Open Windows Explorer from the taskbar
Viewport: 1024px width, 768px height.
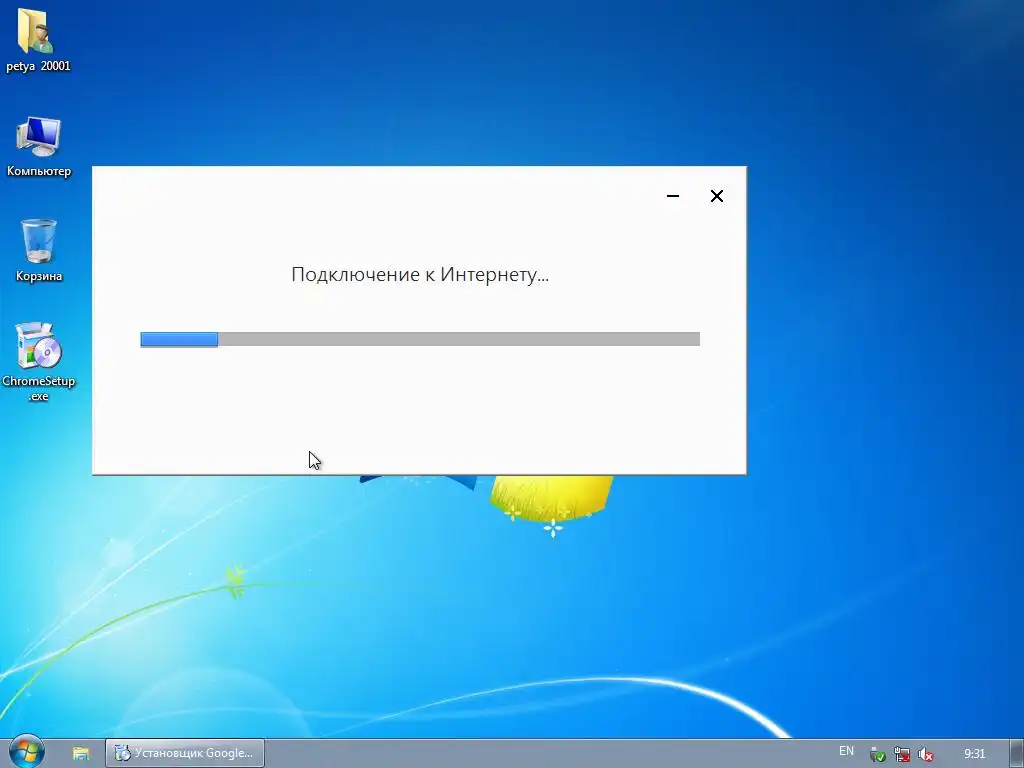pos(81,753)
